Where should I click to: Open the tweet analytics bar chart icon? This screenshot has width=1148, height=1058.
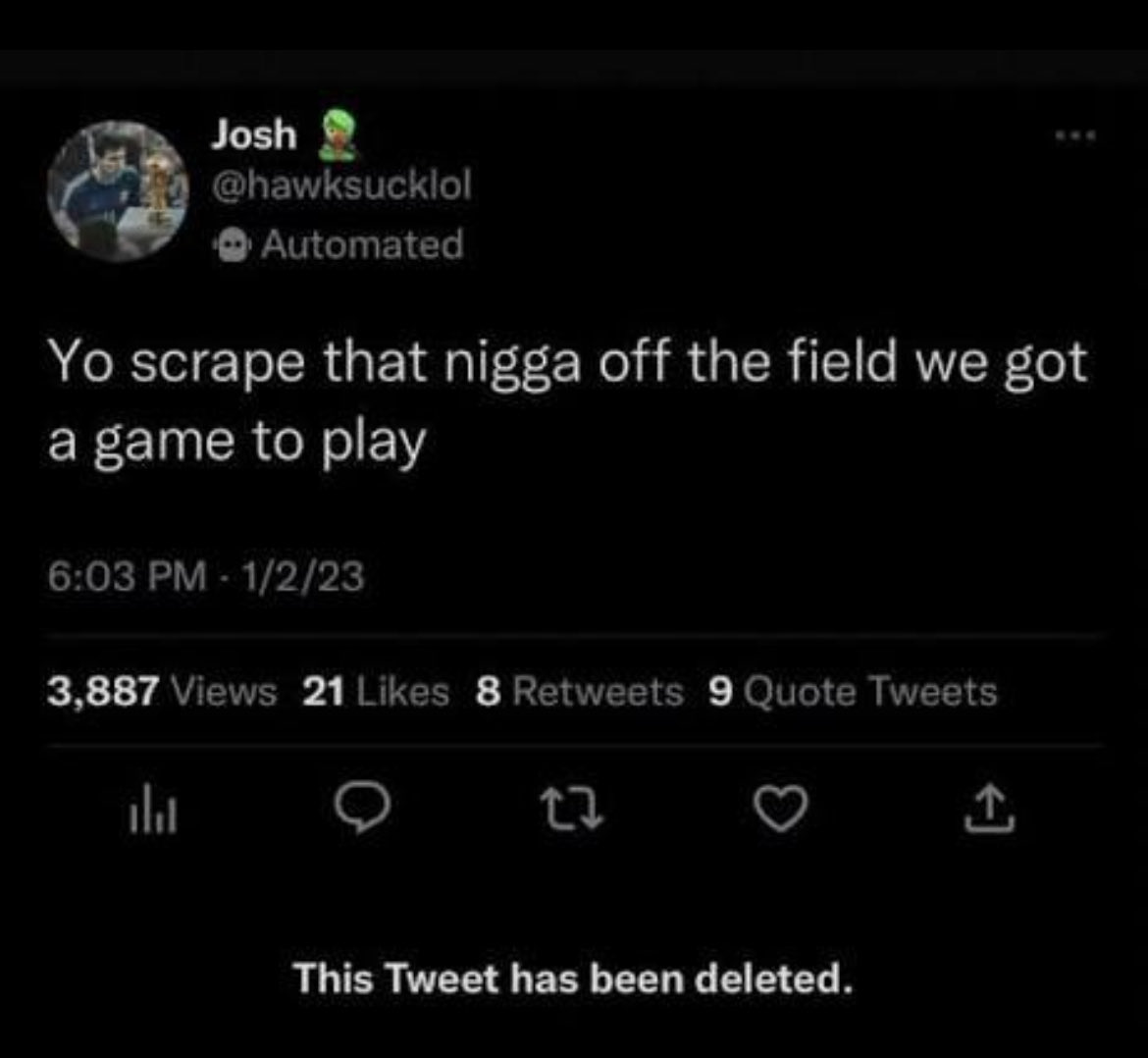click(x=153, y=811)
